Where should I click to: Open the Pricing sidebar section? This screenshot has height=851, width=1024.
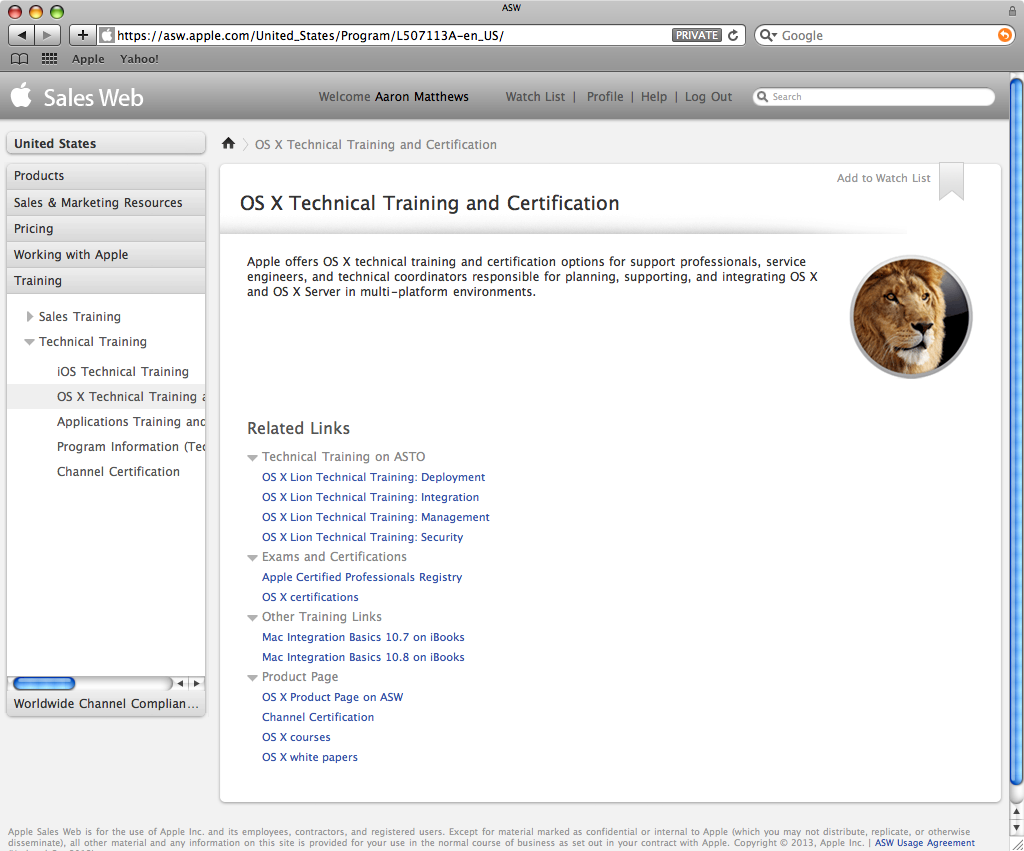tap(106, 229)
